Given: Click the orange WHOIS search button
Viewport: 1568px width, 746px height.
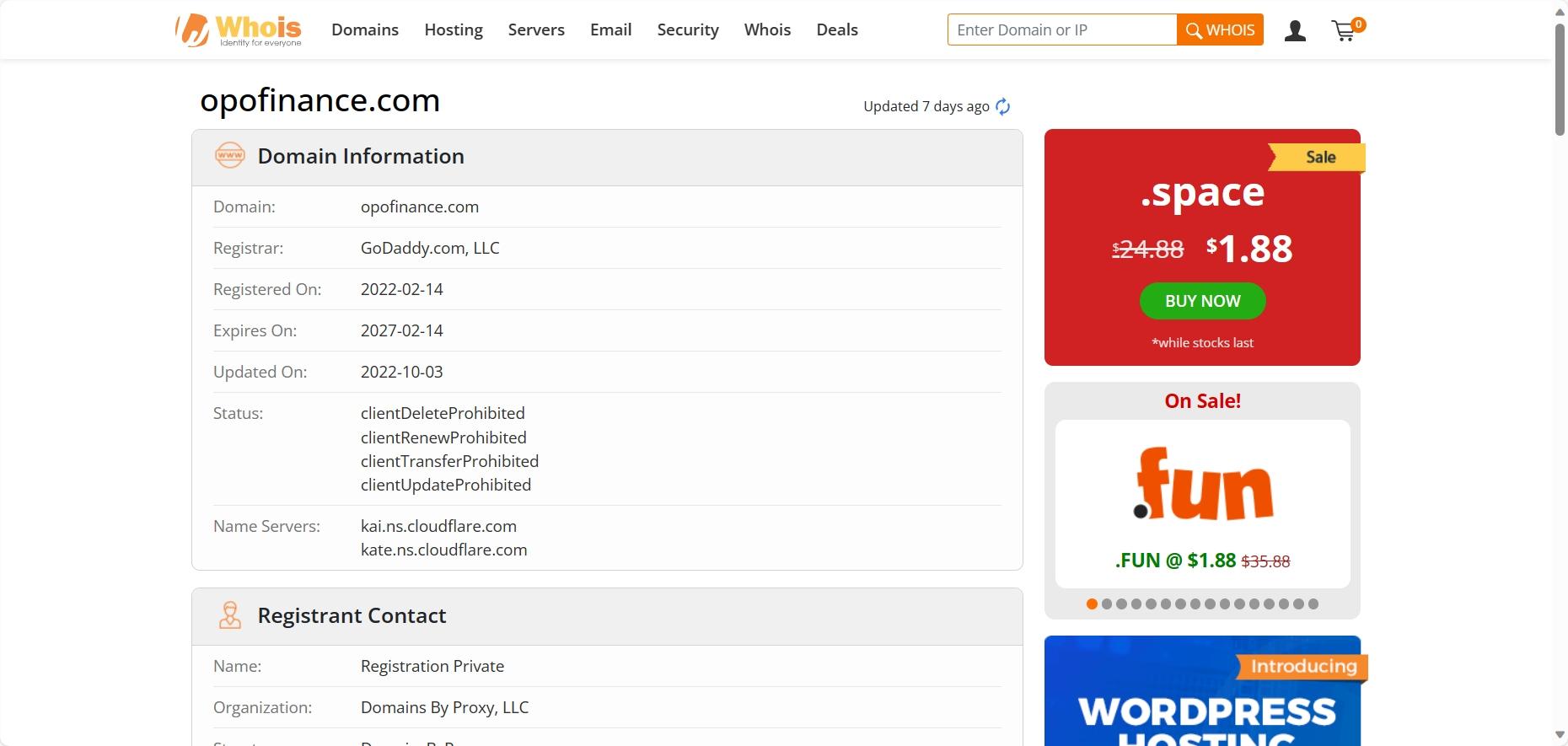Looking at the screenshot, I should click(1220, 30).
